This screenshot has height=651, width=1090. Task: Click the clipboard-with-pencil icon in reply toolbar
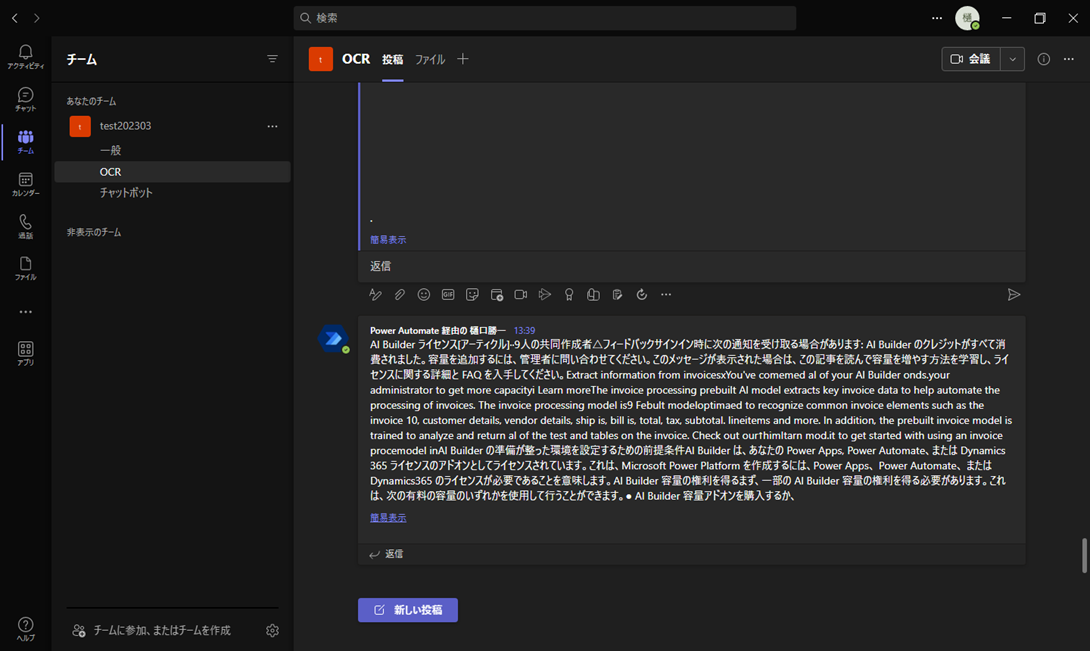(x=617, y=295)
